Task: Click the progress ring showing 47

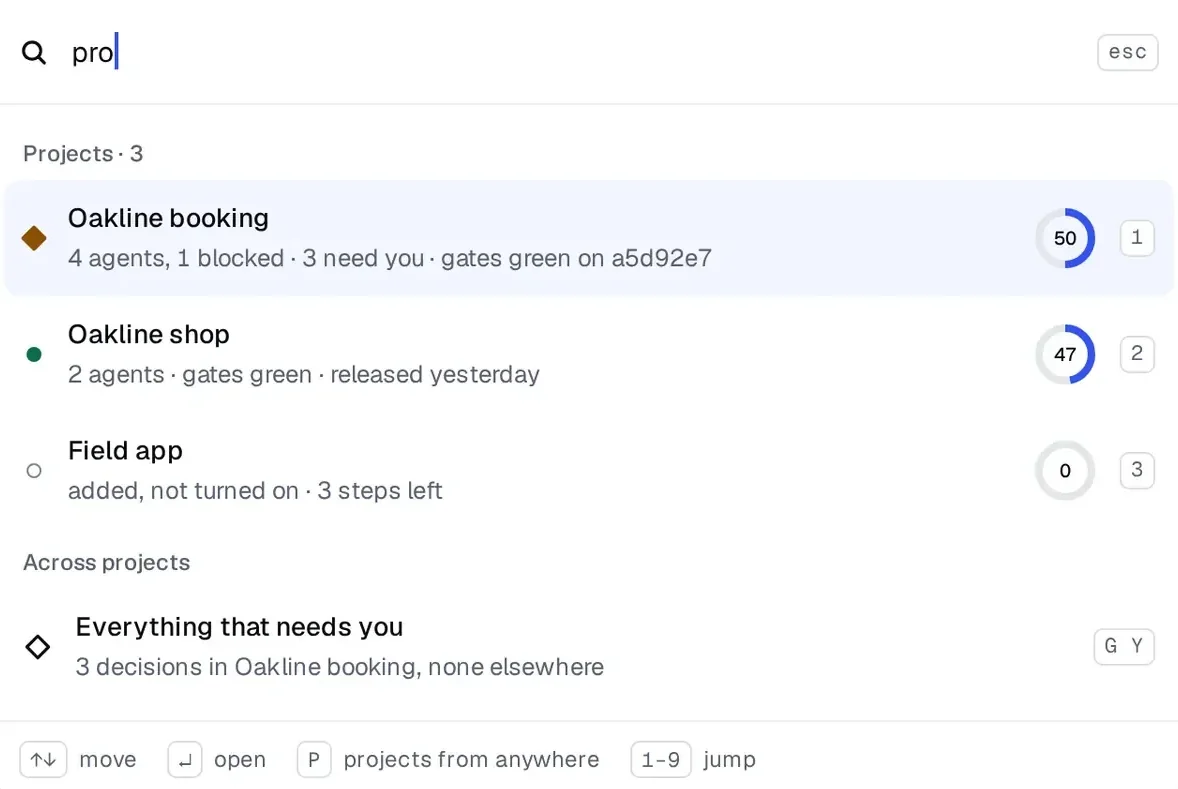Action: (1065, 354)
